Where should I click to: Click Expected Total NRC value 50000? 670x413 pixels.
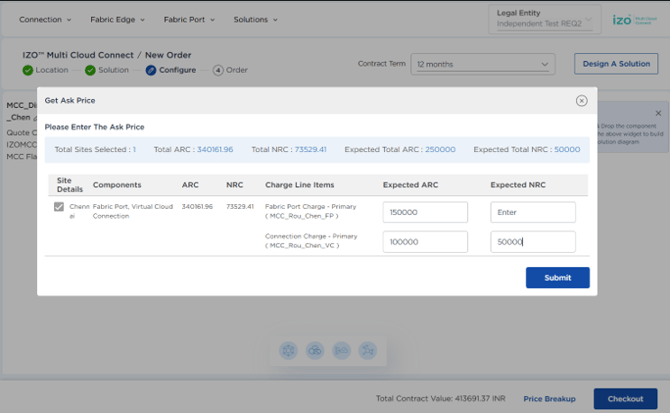tap(567, 149)
